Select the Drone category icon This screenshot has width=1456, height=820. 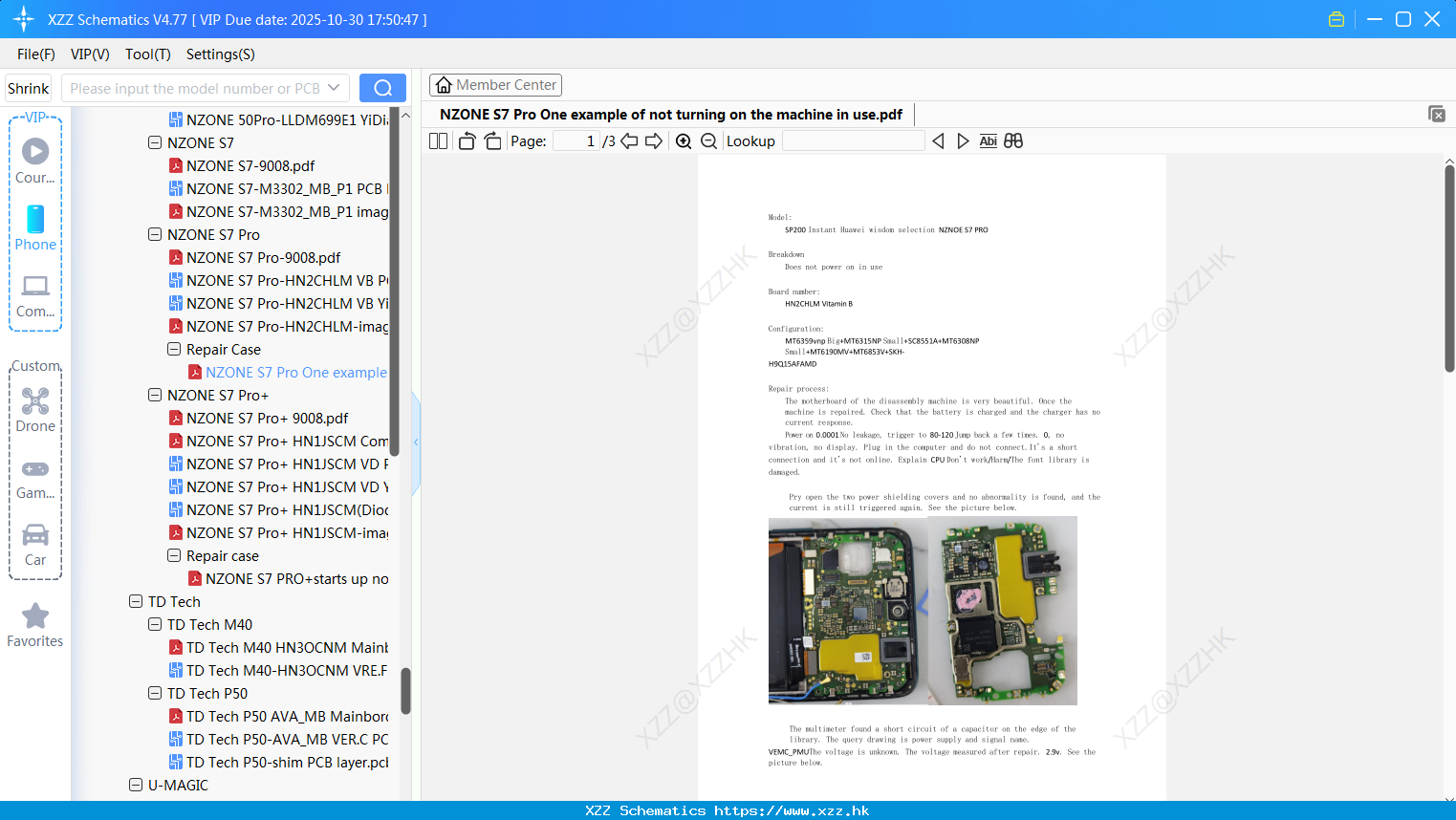pyautogui.click(x=35, y=410)
